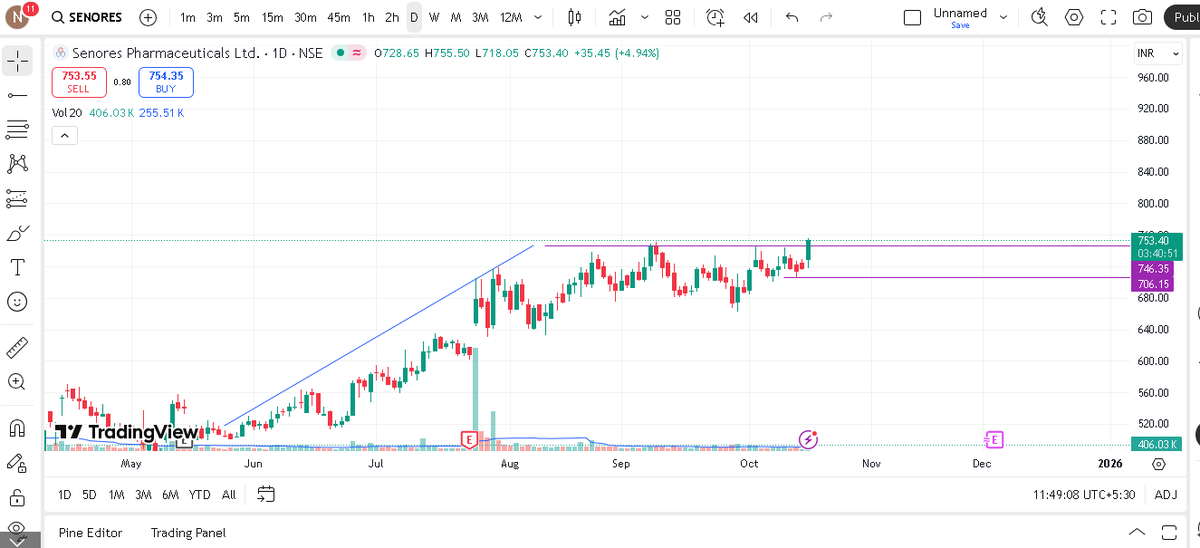The width and height of the screenshot is (1200, 548).
Task: Select the 15m timeframe
Action: pyautogui.click(x=272, y=17)
